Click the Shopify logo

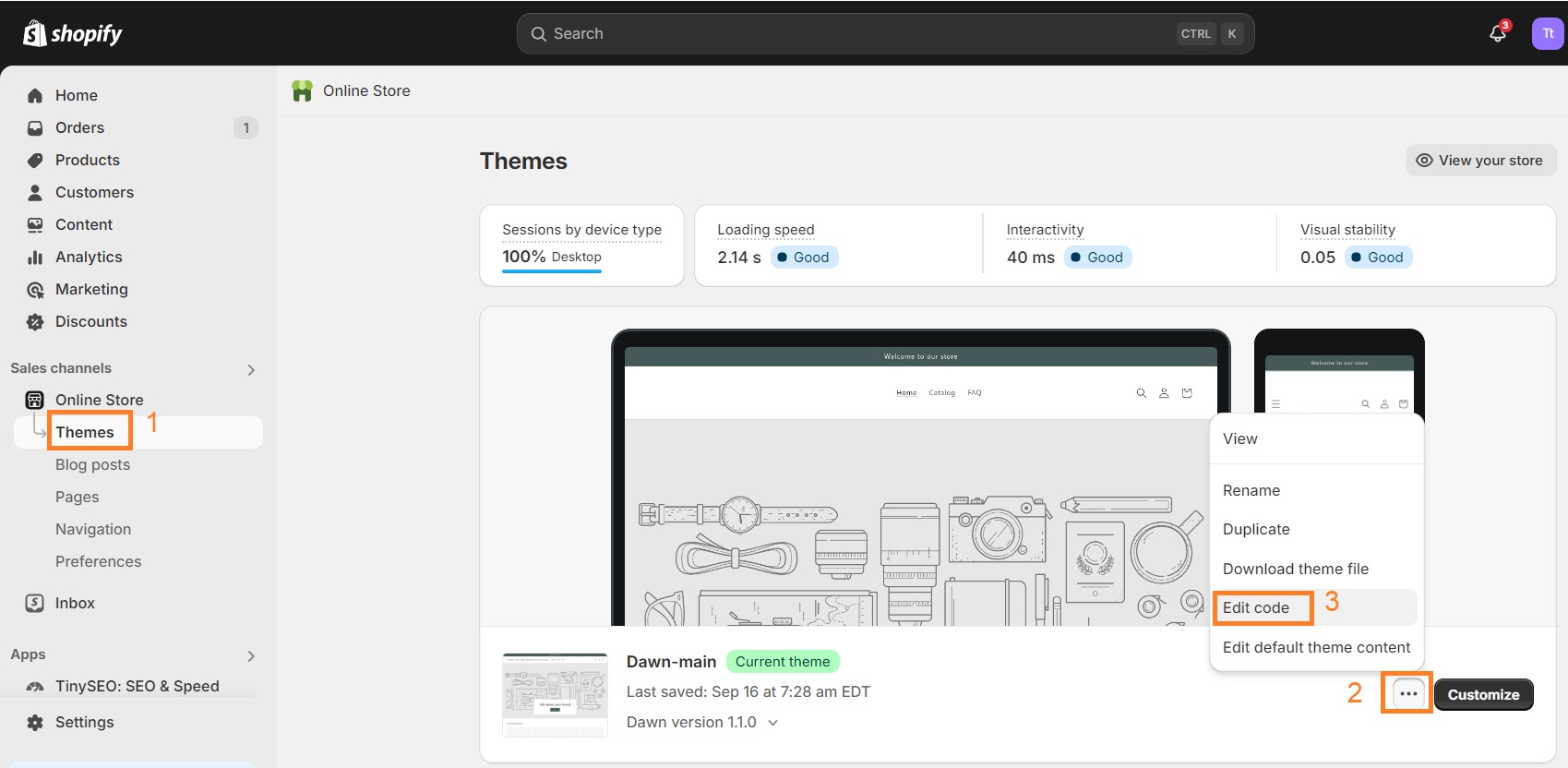click(73, 34)
